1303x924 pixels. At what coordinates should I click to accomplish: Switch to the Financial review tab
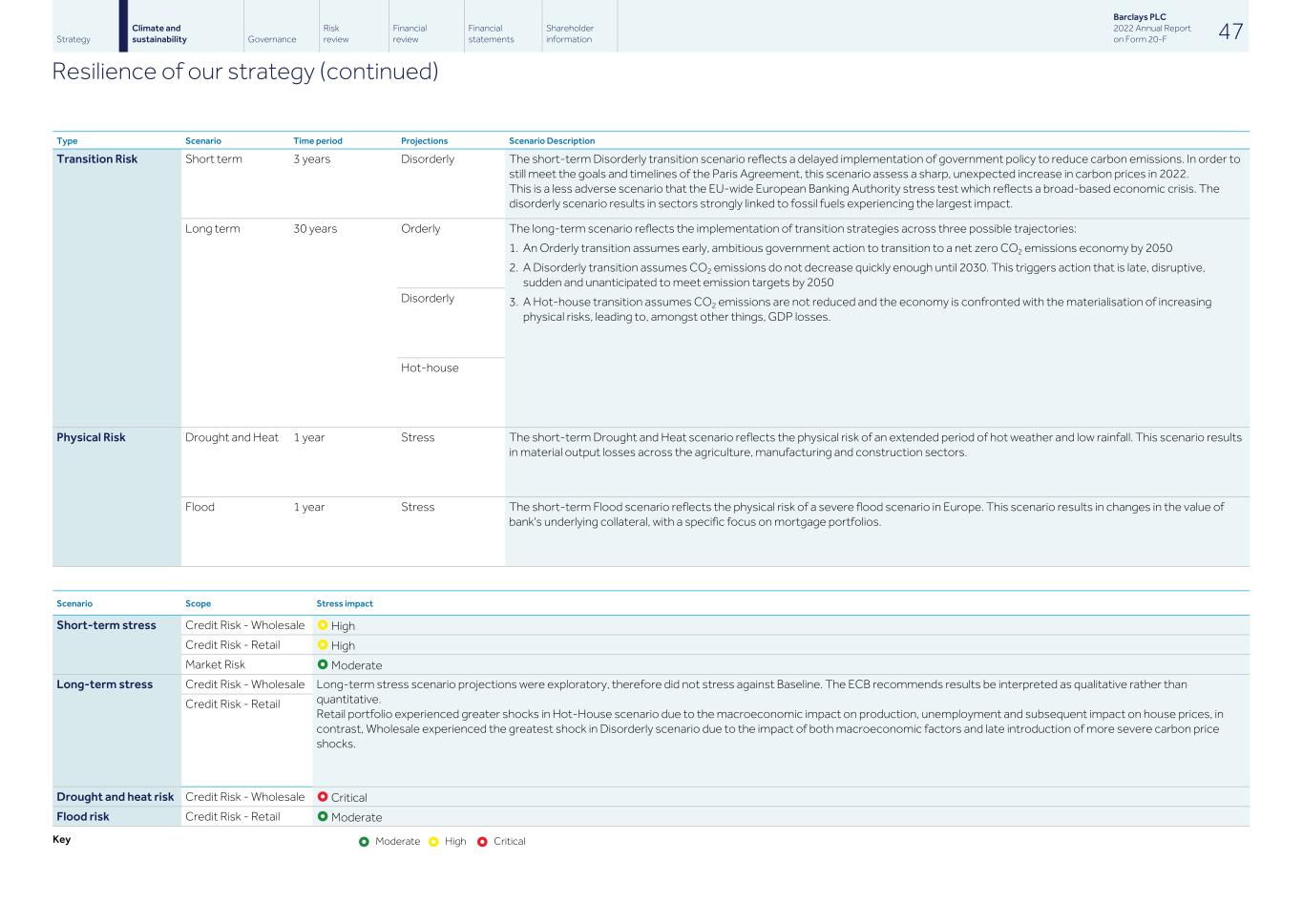[410, 34]
